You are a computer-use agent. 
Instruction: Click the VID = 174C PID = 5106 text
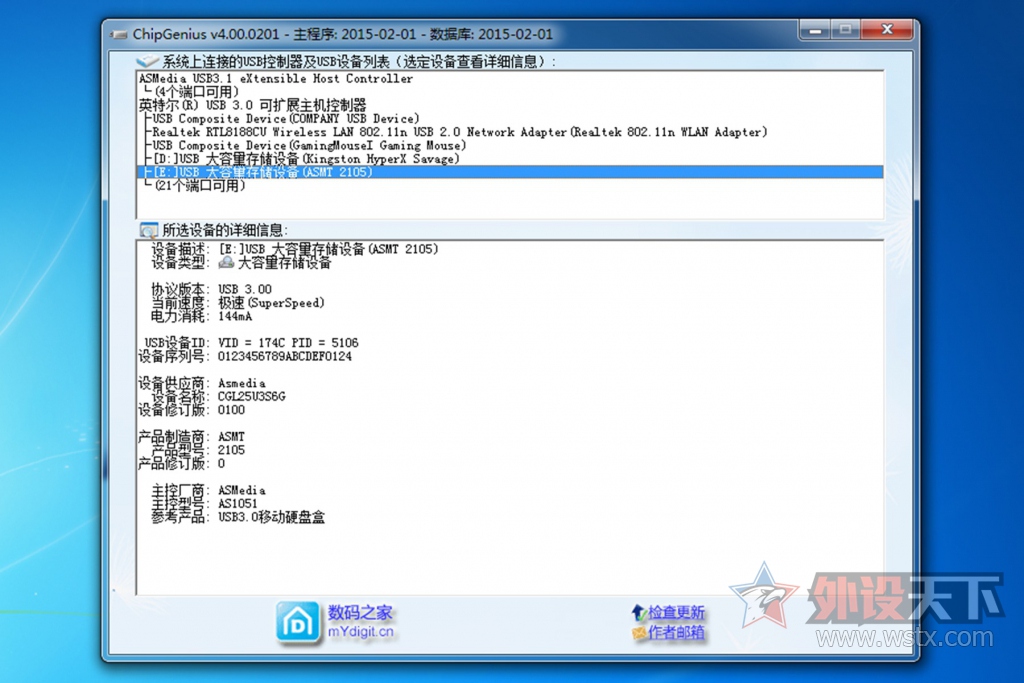click(x=288, y=343)
